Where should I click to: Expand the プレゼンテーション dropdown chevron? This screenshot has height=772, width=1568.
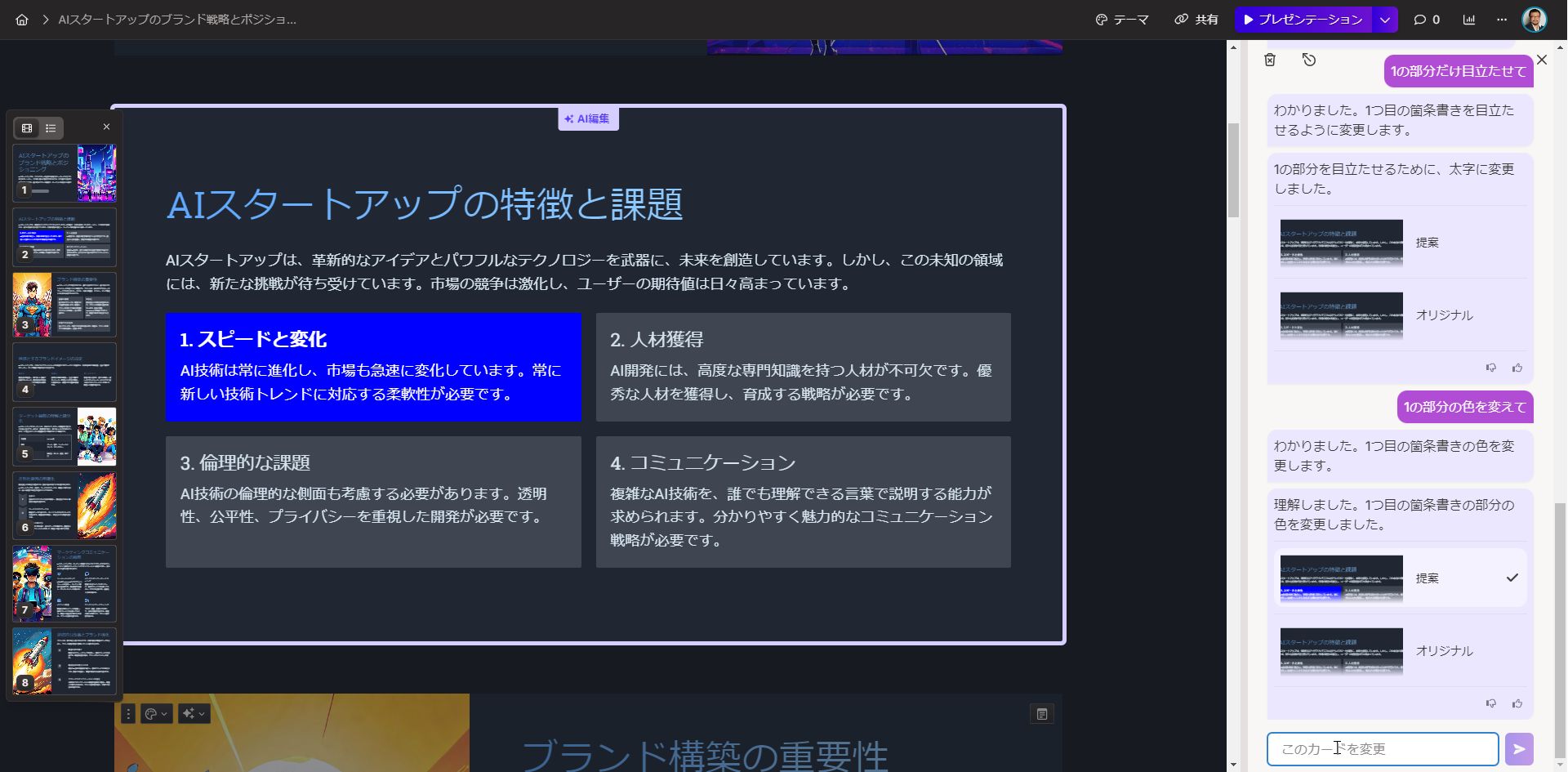point(1380,19)
